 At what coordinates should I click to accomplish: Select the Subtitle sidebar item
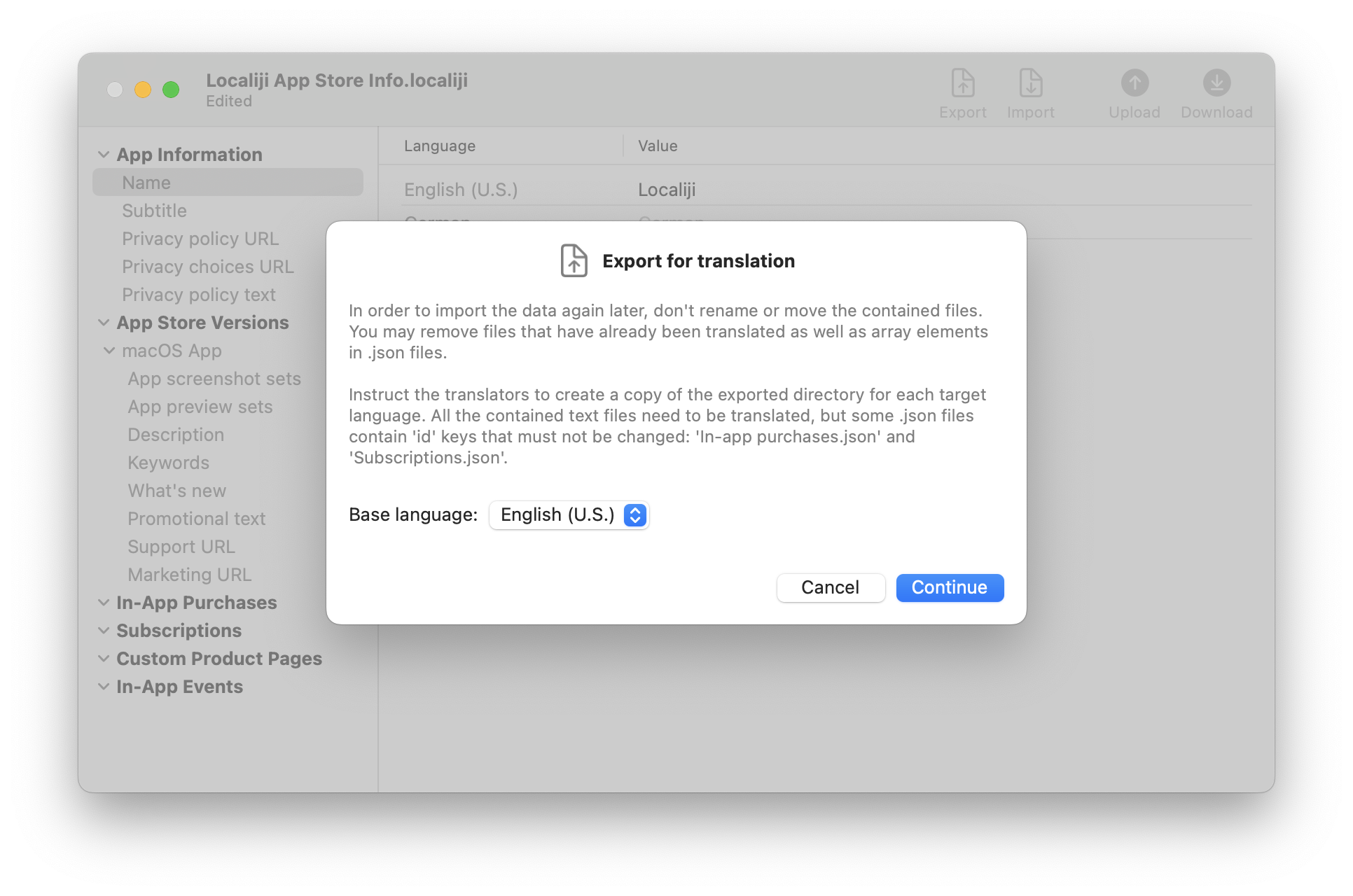pyautogui.click(x=154, y=211)
